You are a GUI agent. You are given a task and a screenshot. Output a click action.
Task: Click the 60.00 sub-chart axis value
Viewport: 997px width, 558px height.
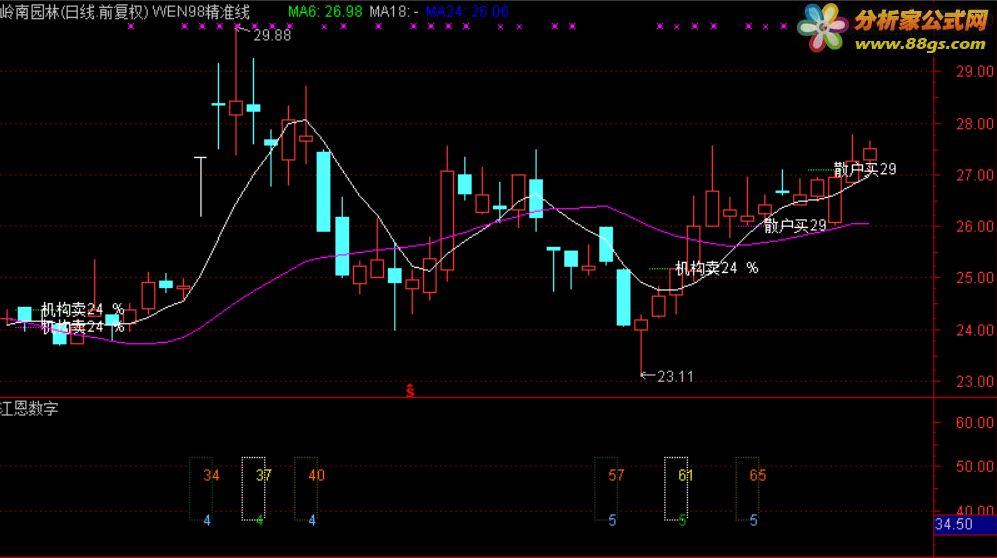(975, 423)
